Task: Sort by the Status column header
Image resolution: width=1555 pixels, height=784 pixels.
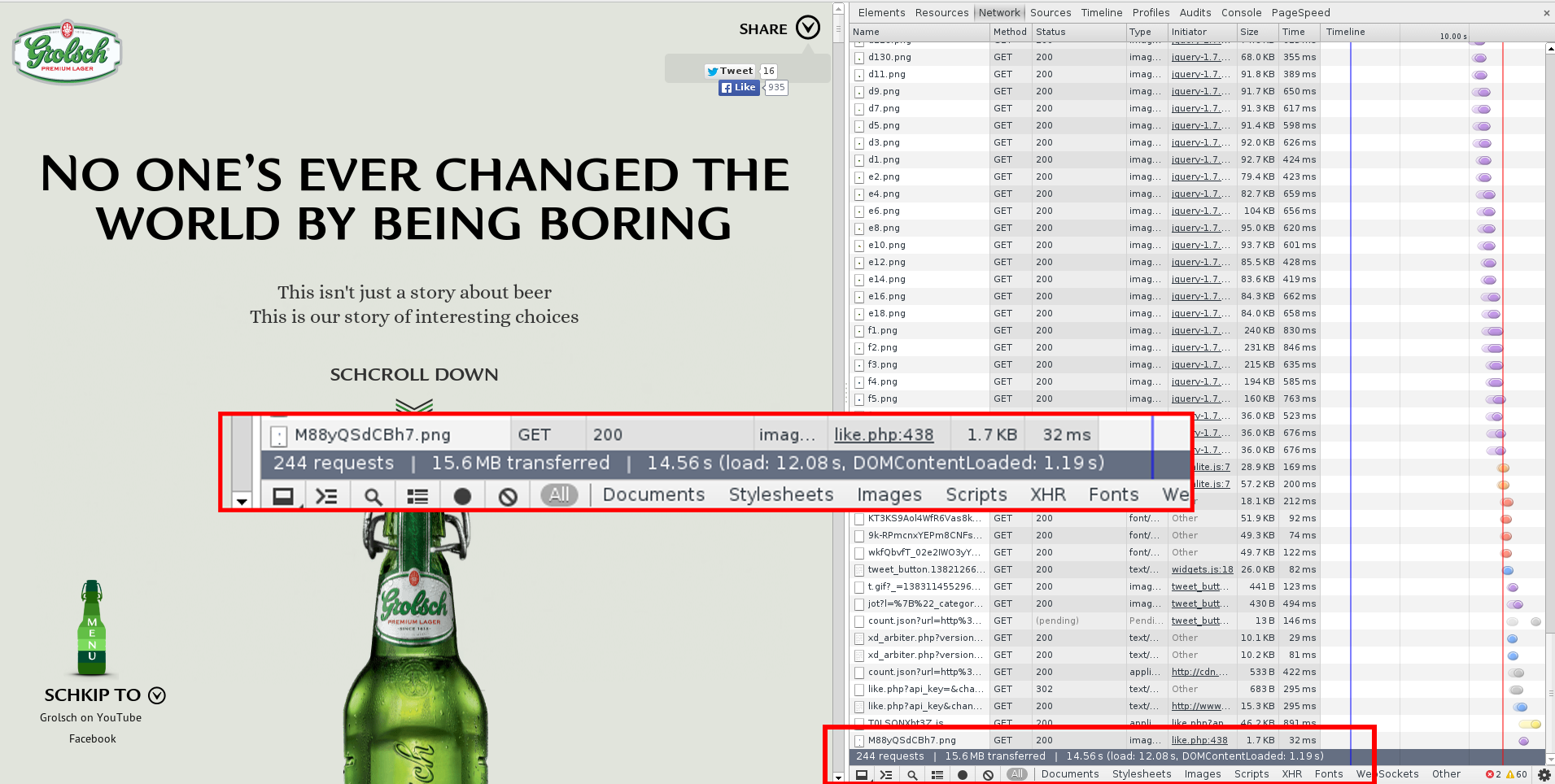Action: 1079,33
